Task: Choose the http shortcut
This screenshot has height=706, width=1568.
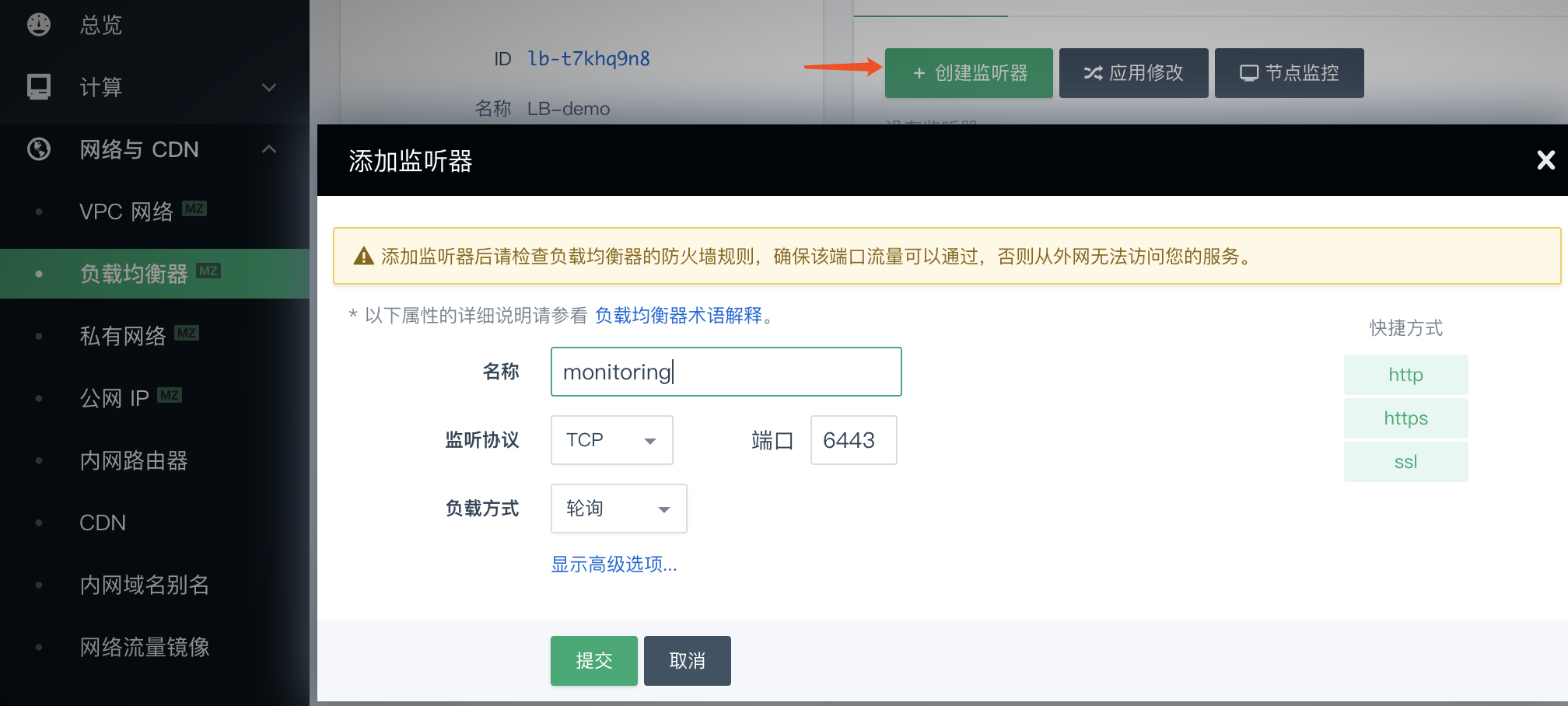Action: pyautogui.click(x=1406, y=375)
